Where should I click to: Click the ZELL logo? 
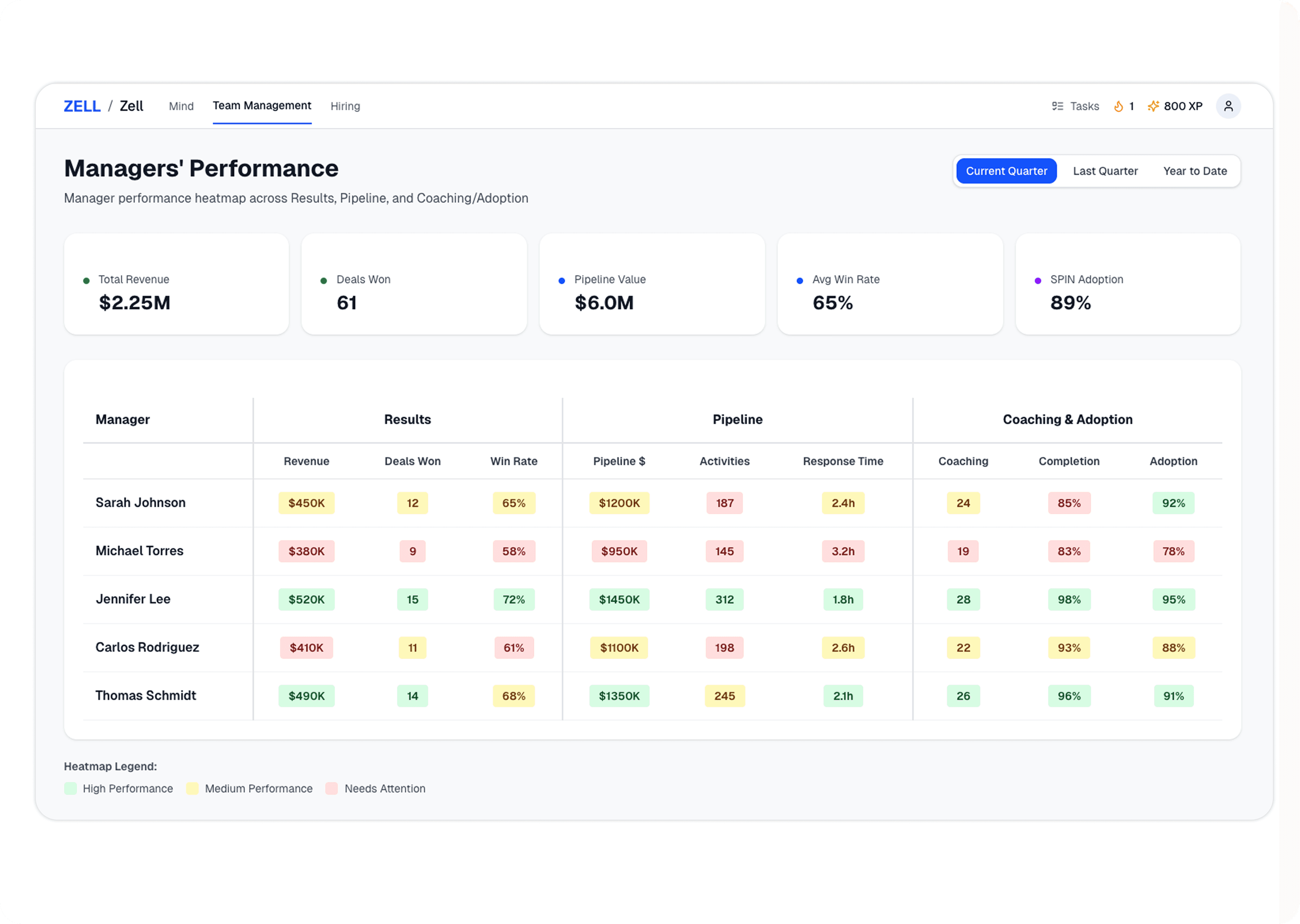82,106
